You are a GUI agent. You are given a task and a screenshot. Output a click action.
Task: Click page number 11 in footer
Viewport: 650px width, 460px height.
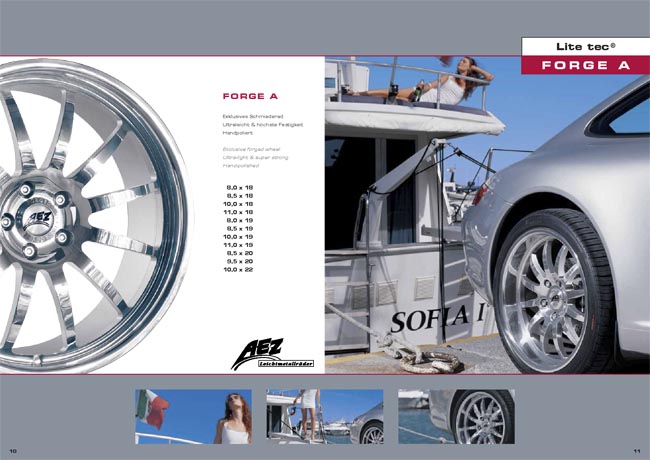(636, 449)
